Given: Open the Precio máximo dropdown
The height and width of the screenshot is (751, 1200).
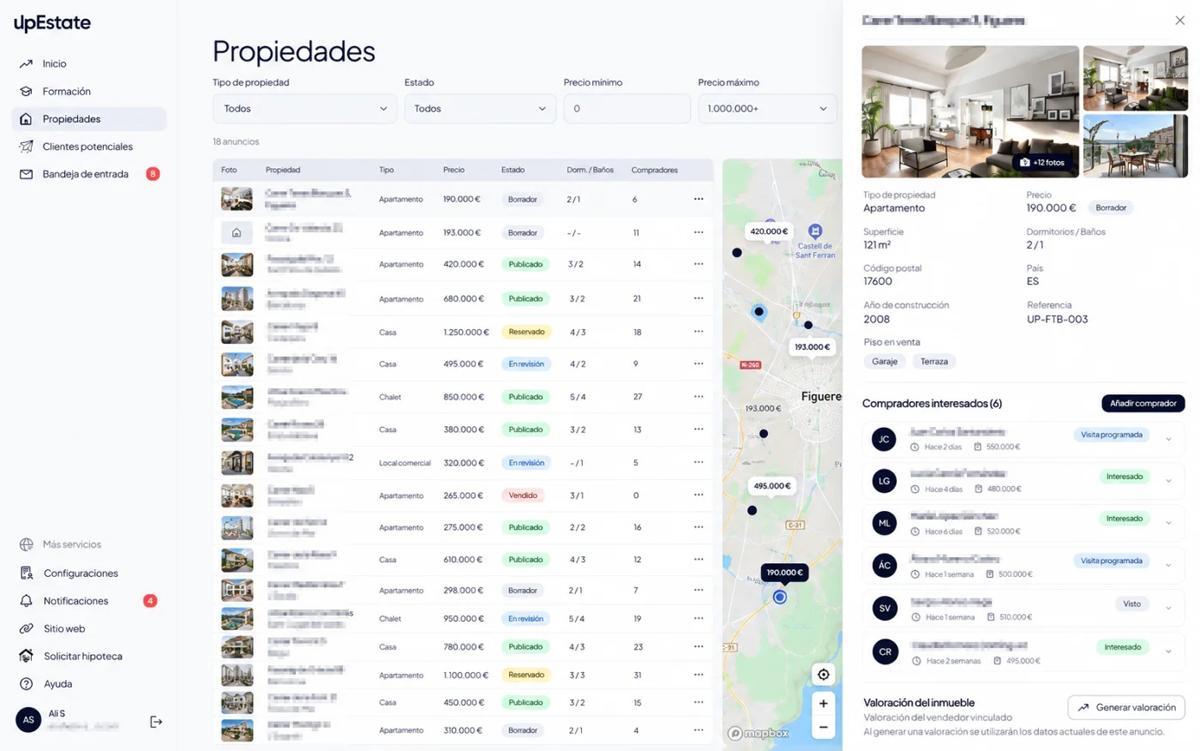Looking at the screenshot, I should coord(767,108).
